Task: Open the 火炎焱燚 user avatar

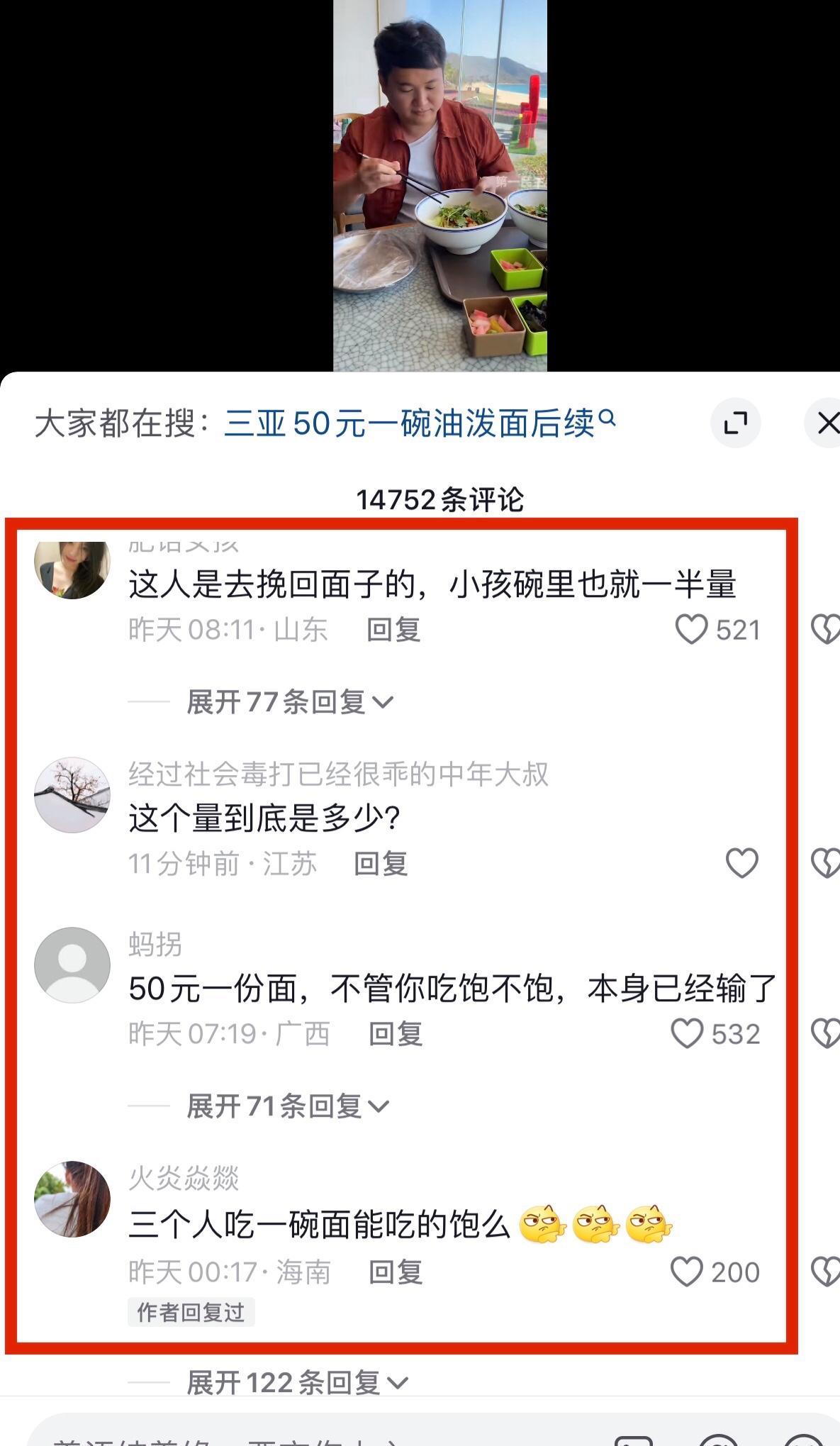Action: pyautogui.click(x=72, y=1198)
